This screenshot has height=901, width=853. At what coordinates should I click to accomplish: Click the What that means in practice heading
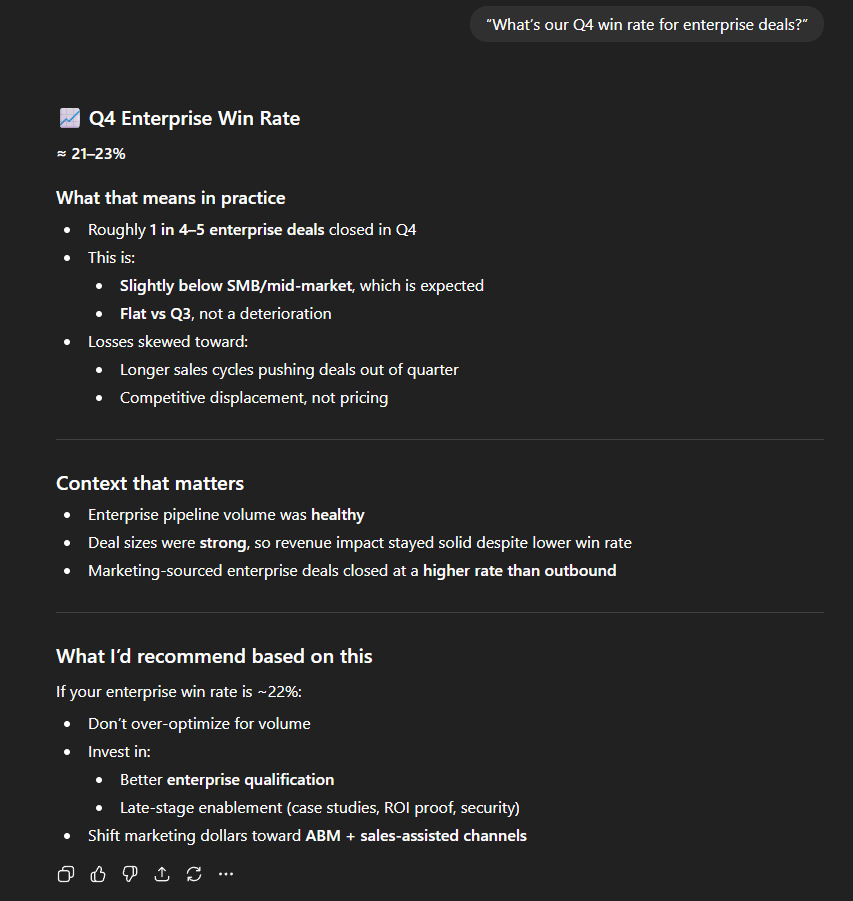tap(171, 197)
